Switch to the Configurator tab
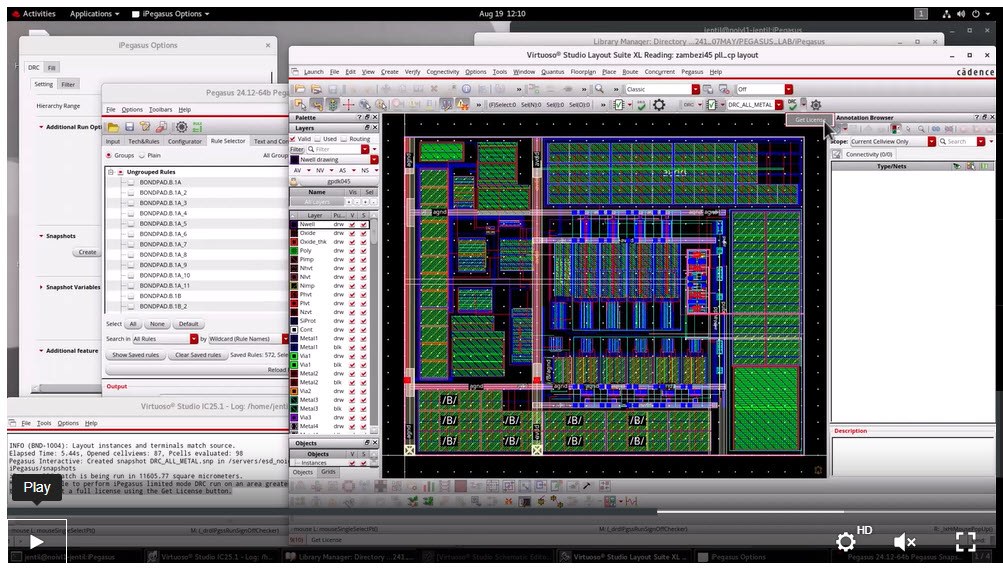1003x568 pixels. click(x=185, y=141)
